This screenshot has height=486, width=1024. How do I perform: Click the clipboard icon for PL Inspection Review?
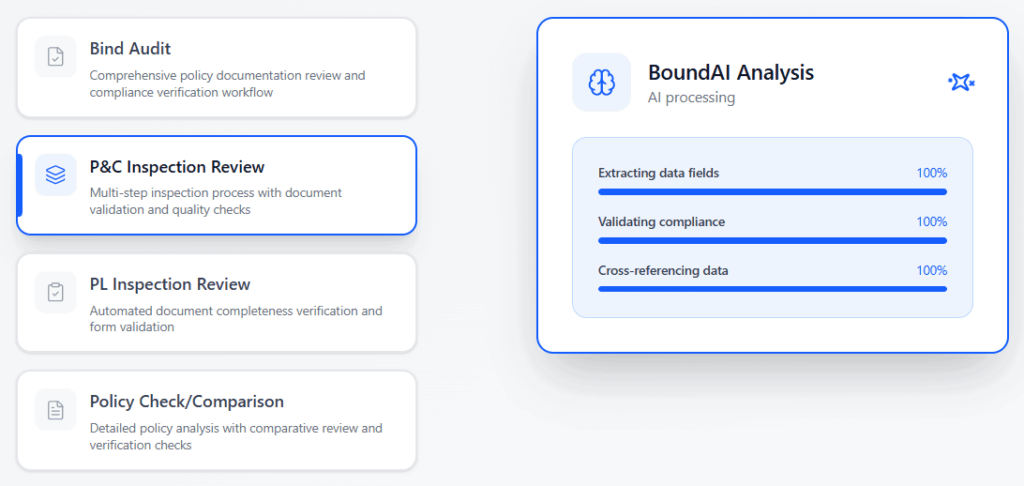click(56, 292)
